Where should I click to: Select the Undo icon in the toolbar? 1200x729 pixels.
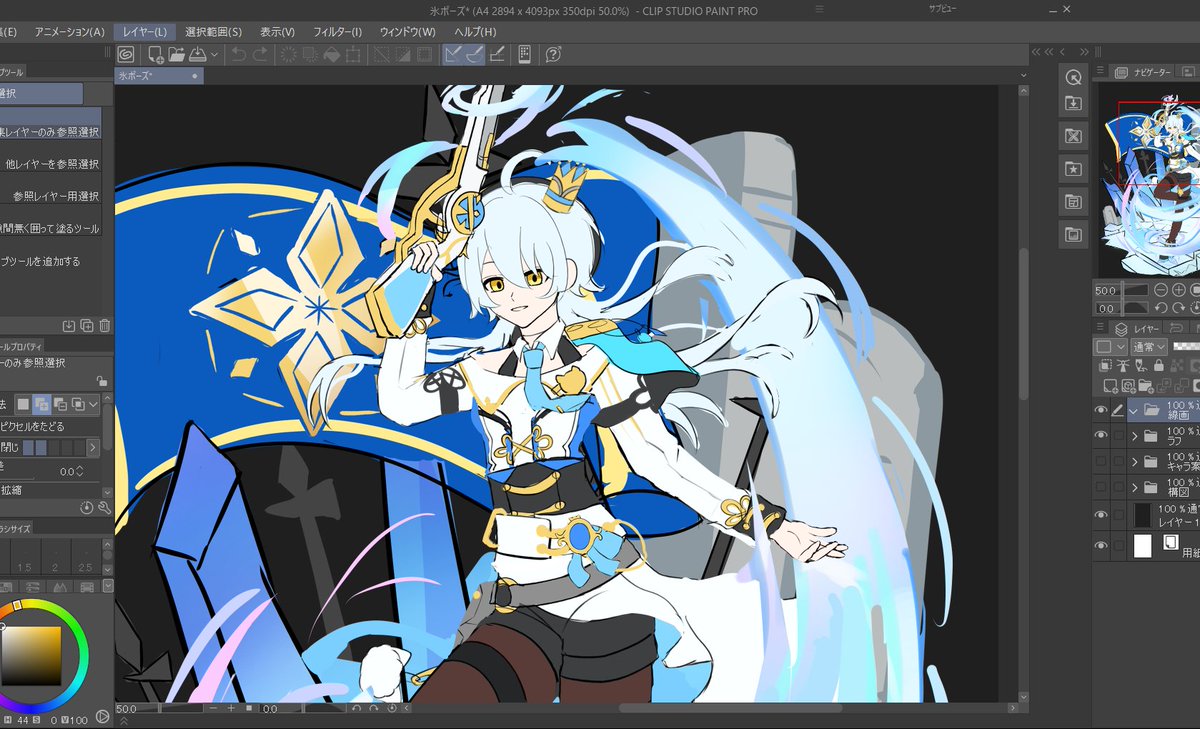coord(239,54)
